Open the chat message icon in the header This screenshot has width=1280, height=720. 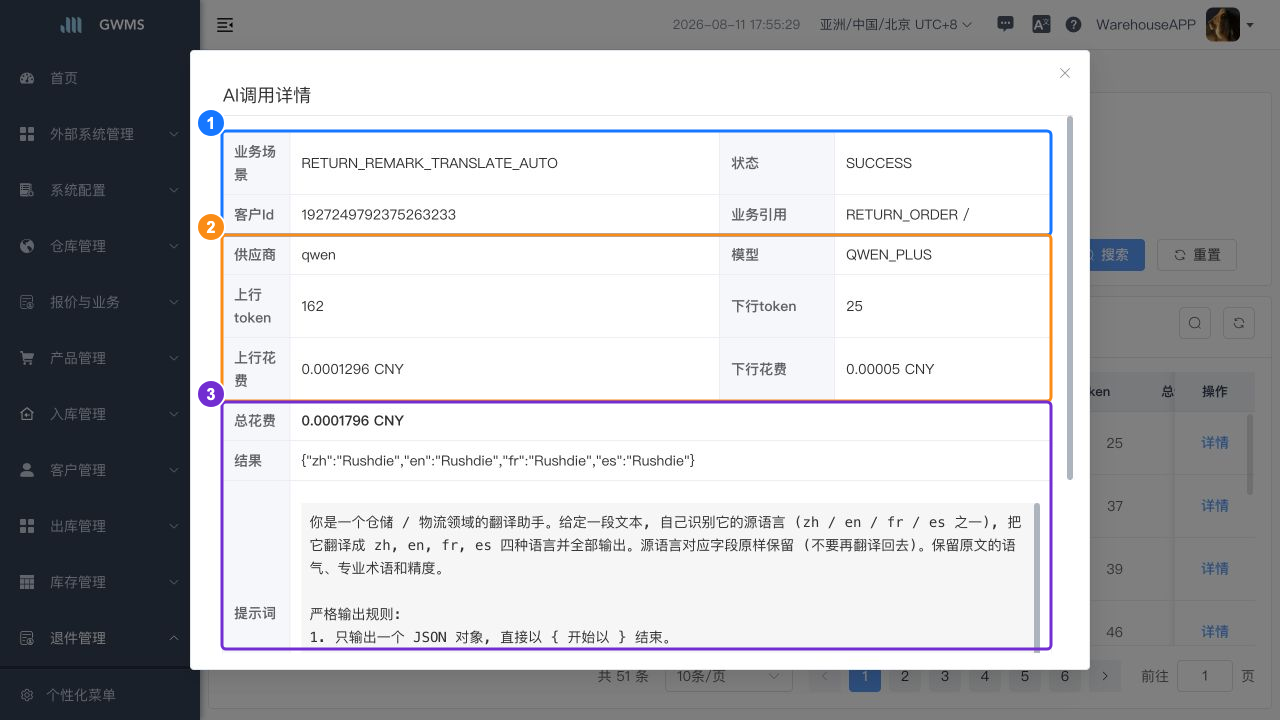coord(1006,25)
